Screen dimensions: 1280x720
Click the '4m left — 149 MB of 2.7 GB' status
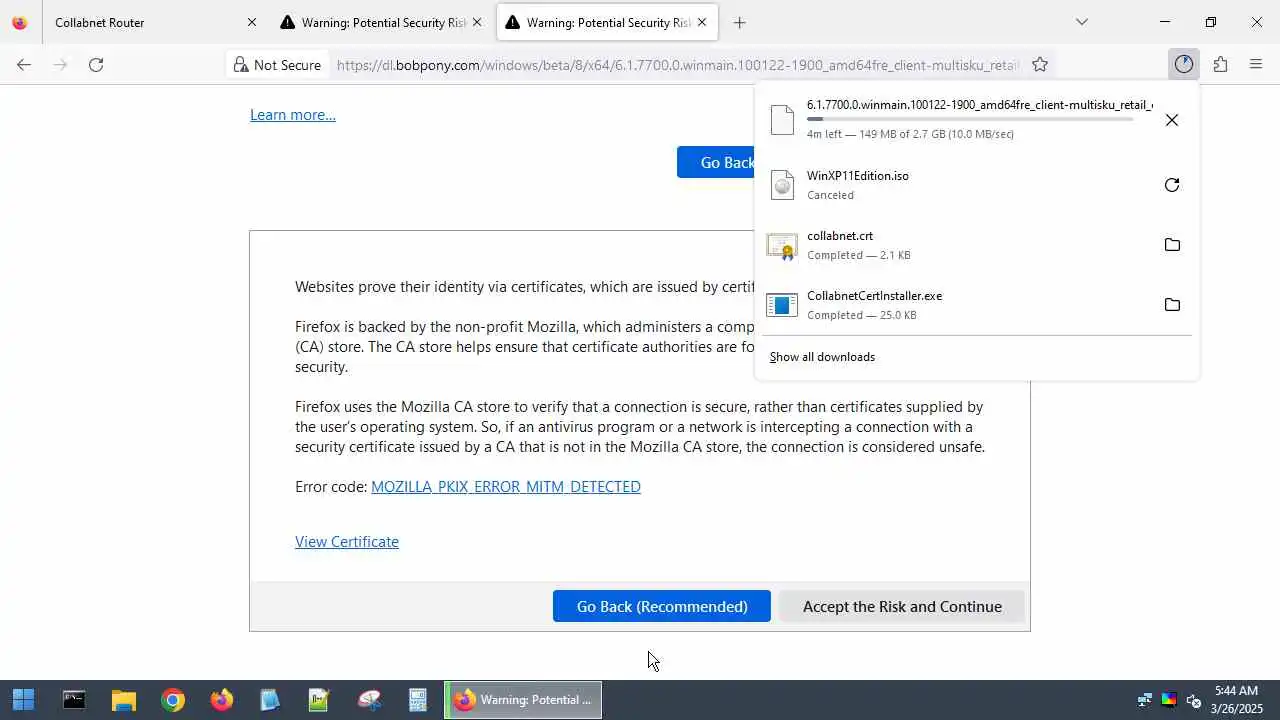[x=910, y=134]
